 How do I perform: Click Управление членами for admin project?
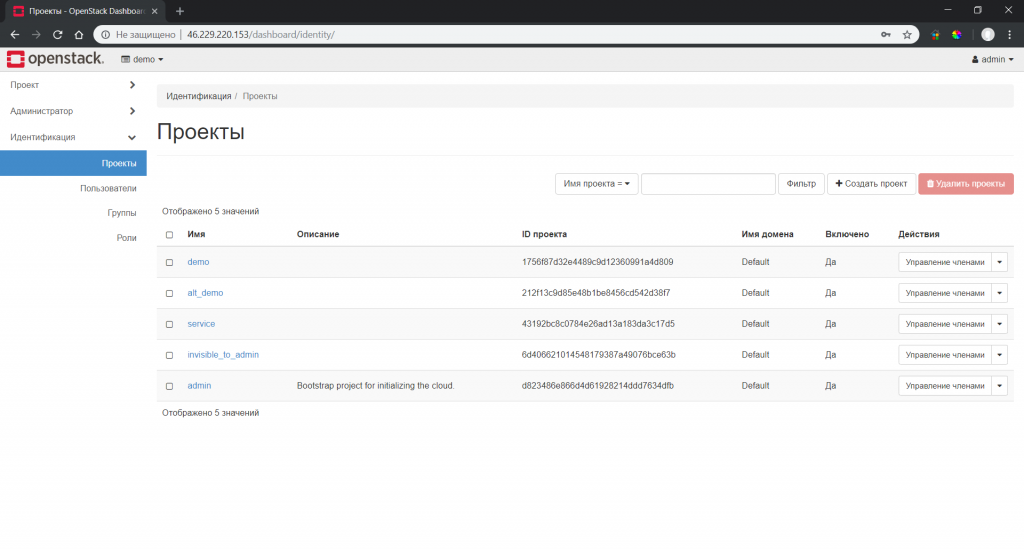tap(944, 386)
